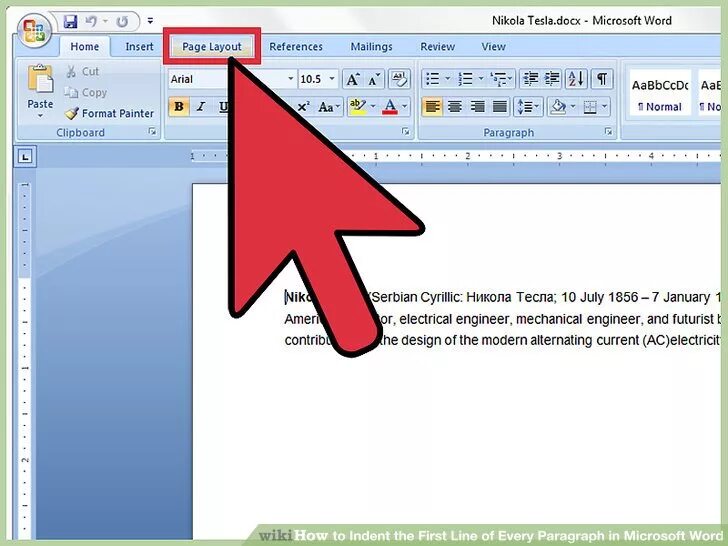The image size is (728, 546).
Task: Clear formatting with the eraser icon
Action: [x=399, y=79]
